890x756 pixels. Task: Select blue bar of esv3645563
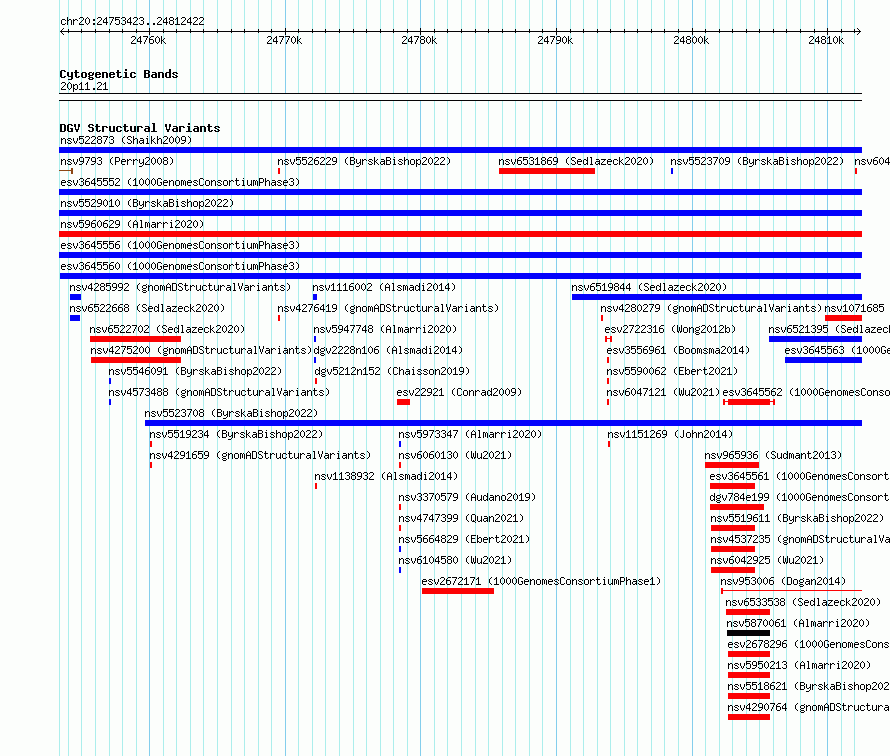pos(823,360)
